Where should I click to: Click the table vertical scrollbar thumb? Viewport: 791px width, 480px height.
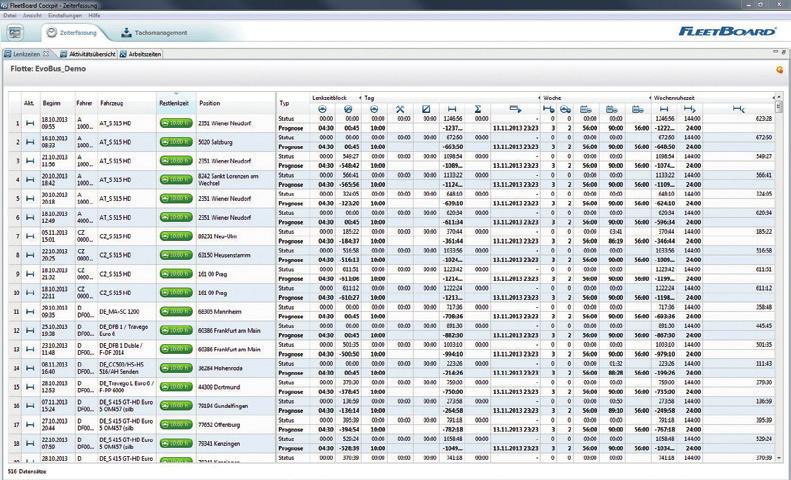[779, 106]
